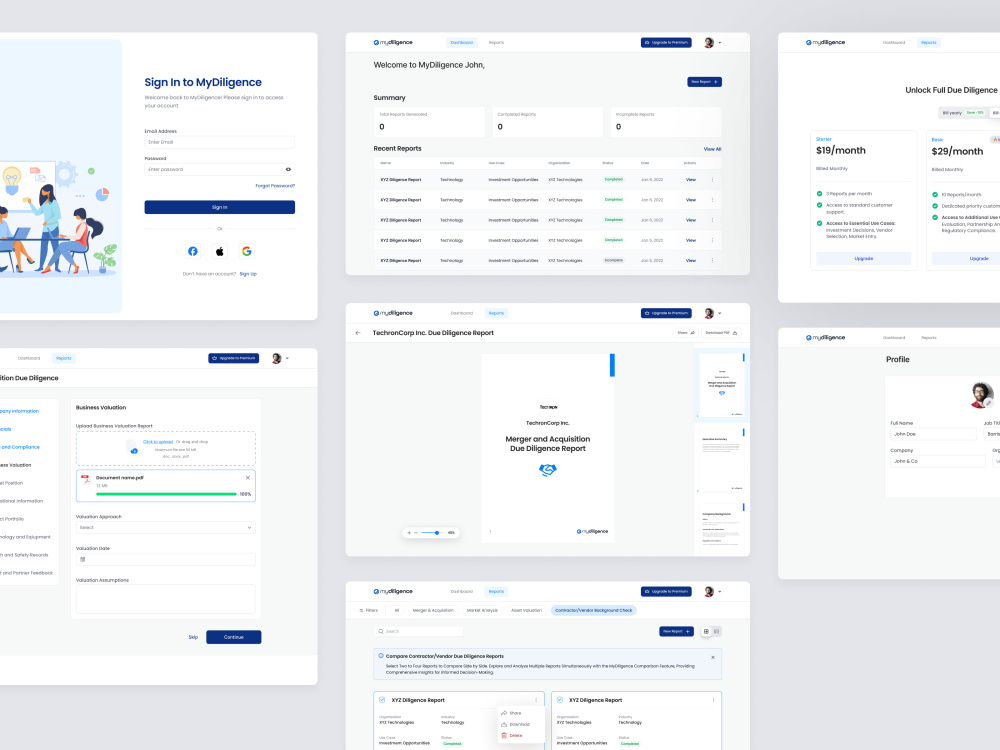The image size is (1000, 750).
Task: Sign in with the Facebook icon
Action: pos(193,251)
